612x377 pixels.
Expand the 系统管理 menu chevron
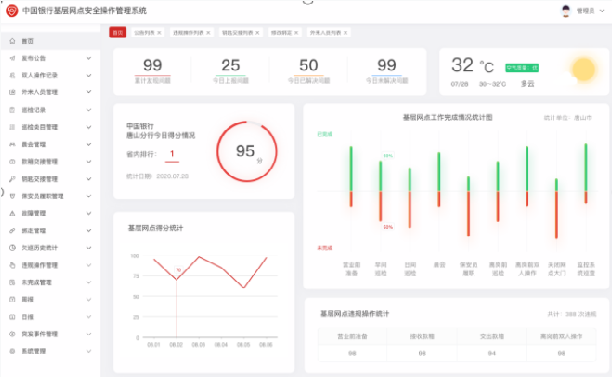click(89, 351)
